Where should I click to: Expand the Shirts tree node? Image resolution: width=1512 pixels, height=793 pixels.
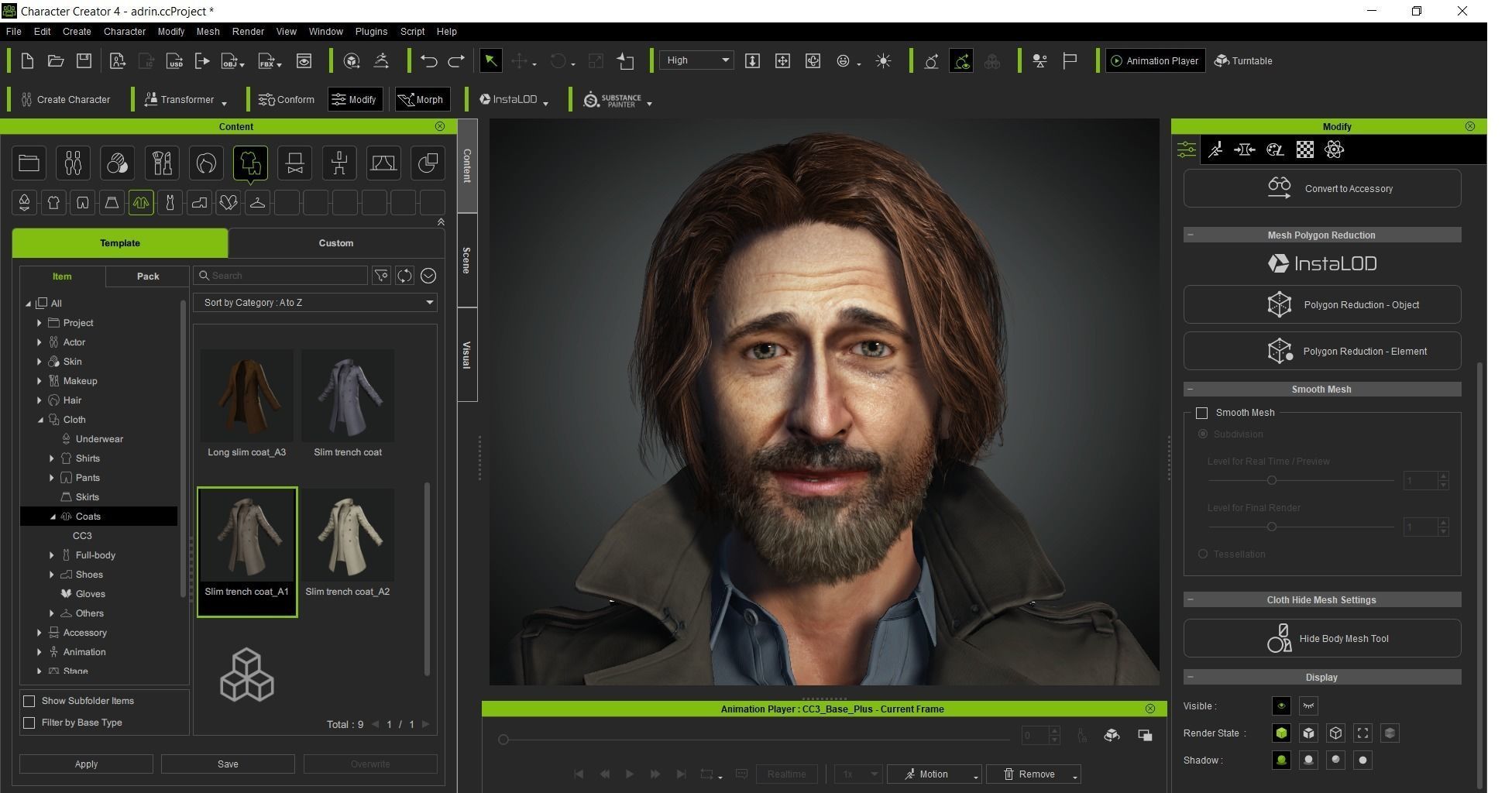click(x=52, y=458)
